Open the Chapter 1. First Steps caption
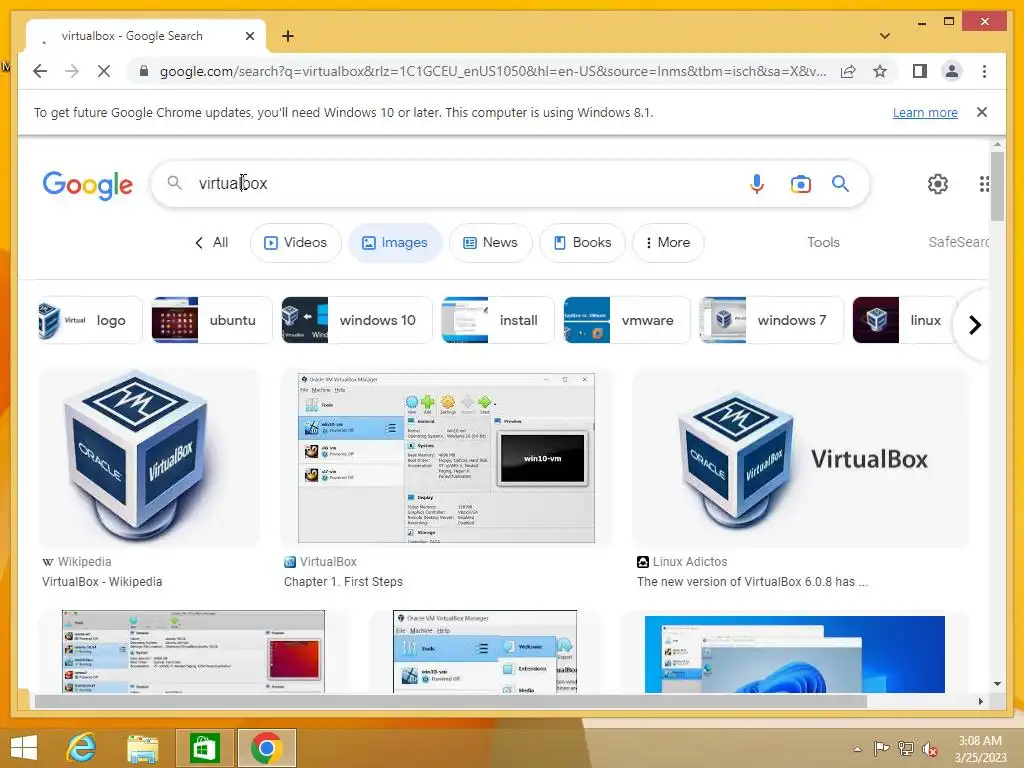1024x768 pixels. (x=343, y=581)
